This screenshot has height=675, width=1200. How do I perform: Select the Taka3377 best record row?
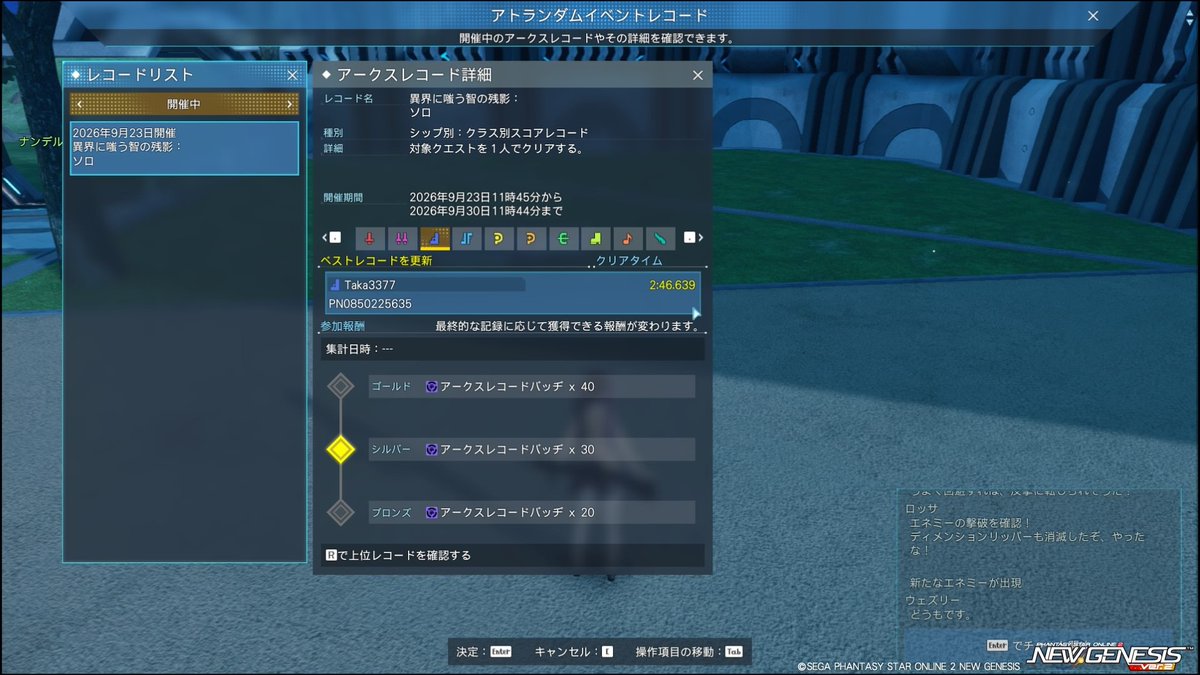513,294
